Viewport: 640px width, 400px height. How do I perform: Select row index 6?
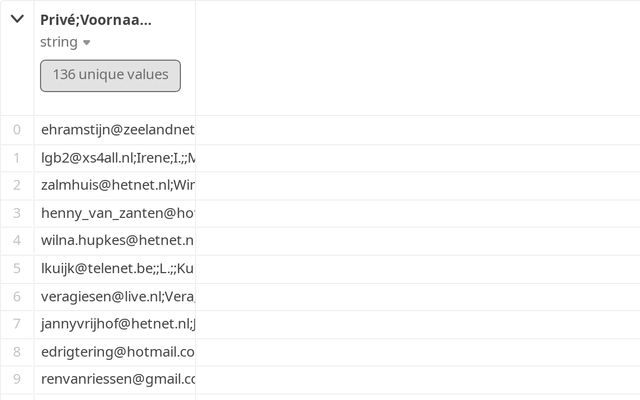pyautogui.click(x=17, y=296)
